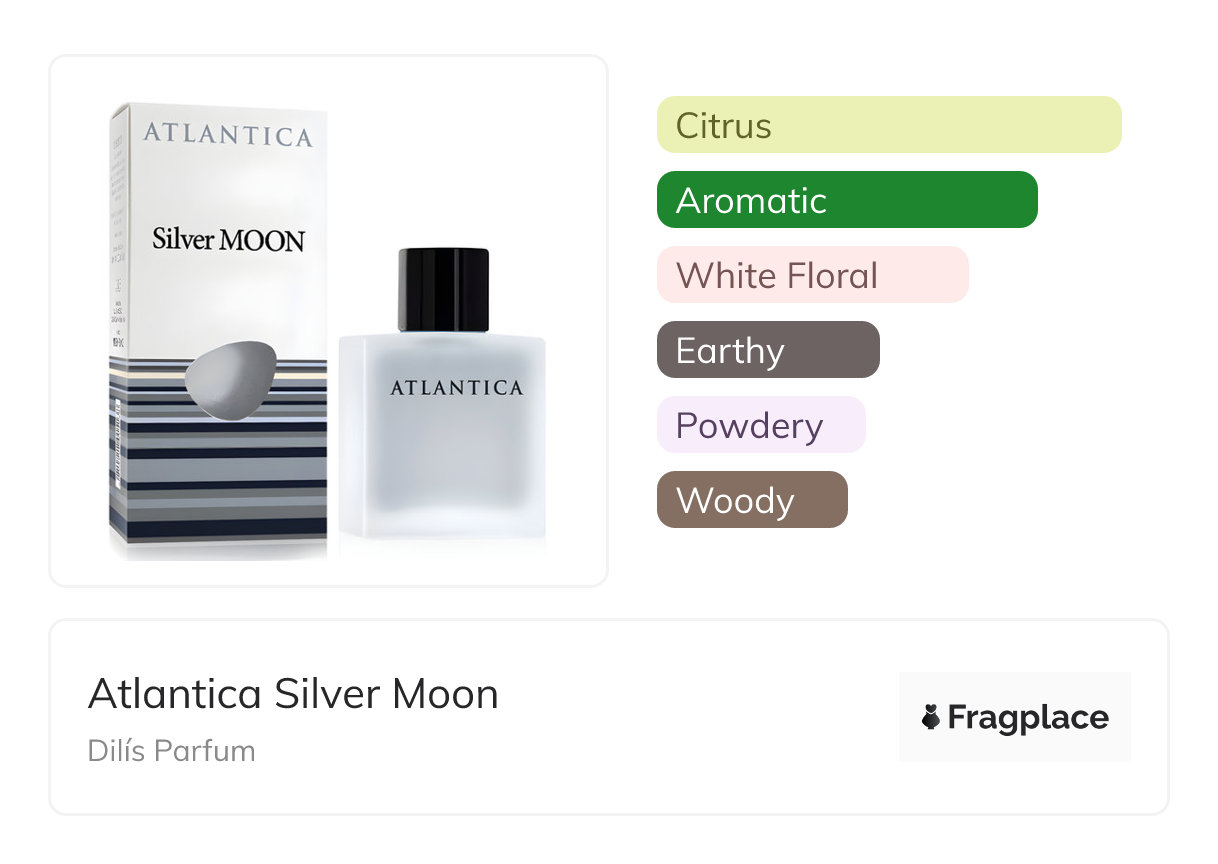Screen dimensions: 1218x864
Task: Click the White Floral accord bar
Action: coord(812,275)
